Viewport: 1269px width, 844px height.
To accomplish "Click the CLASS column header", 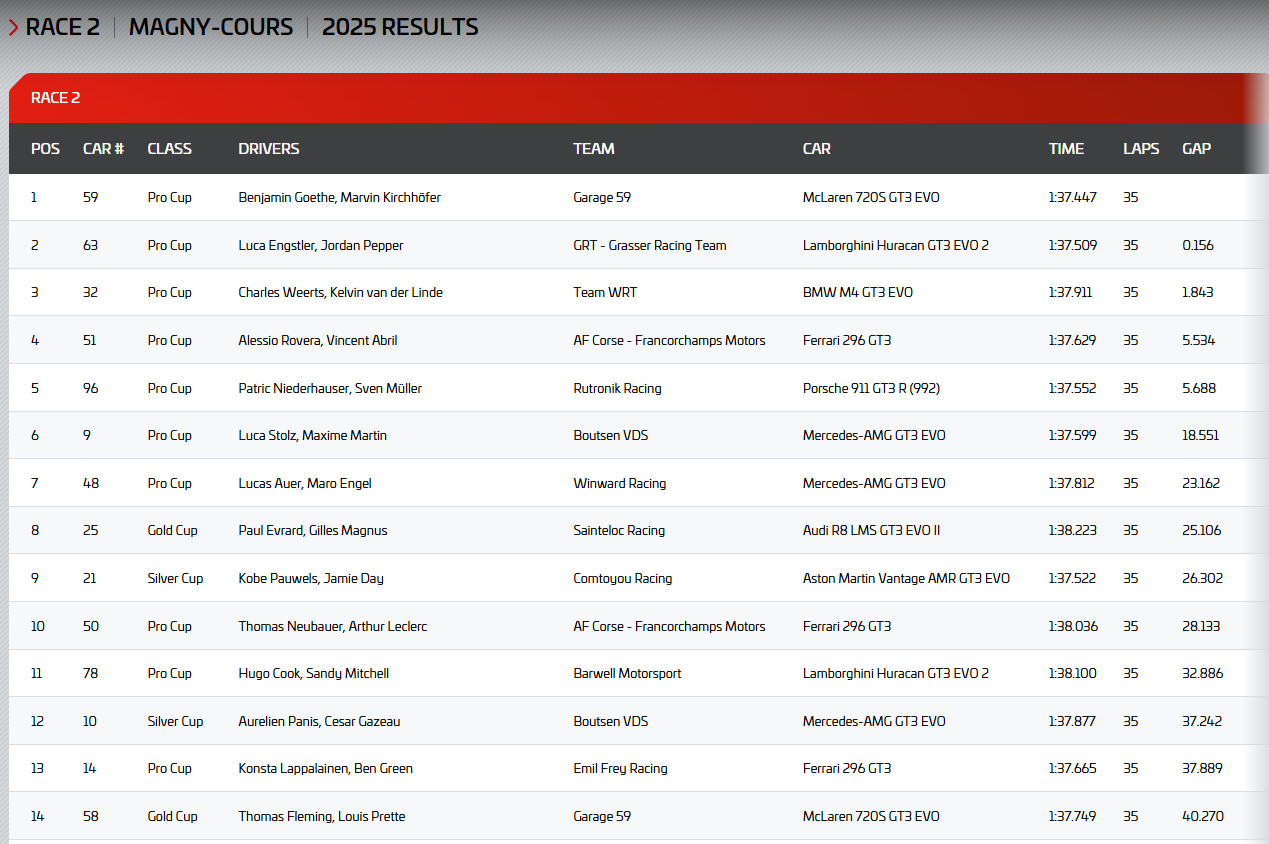I will click(169, 149).
